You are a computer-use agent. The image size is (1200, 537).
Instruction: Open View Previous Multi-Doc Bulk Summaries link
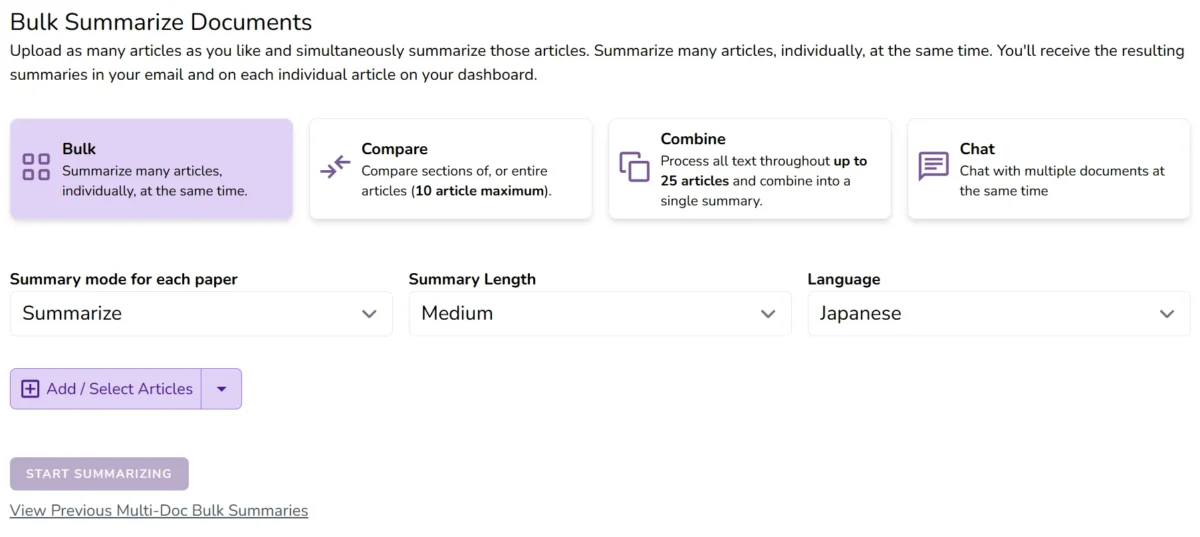pyautogui.click(x=159, y=510)
